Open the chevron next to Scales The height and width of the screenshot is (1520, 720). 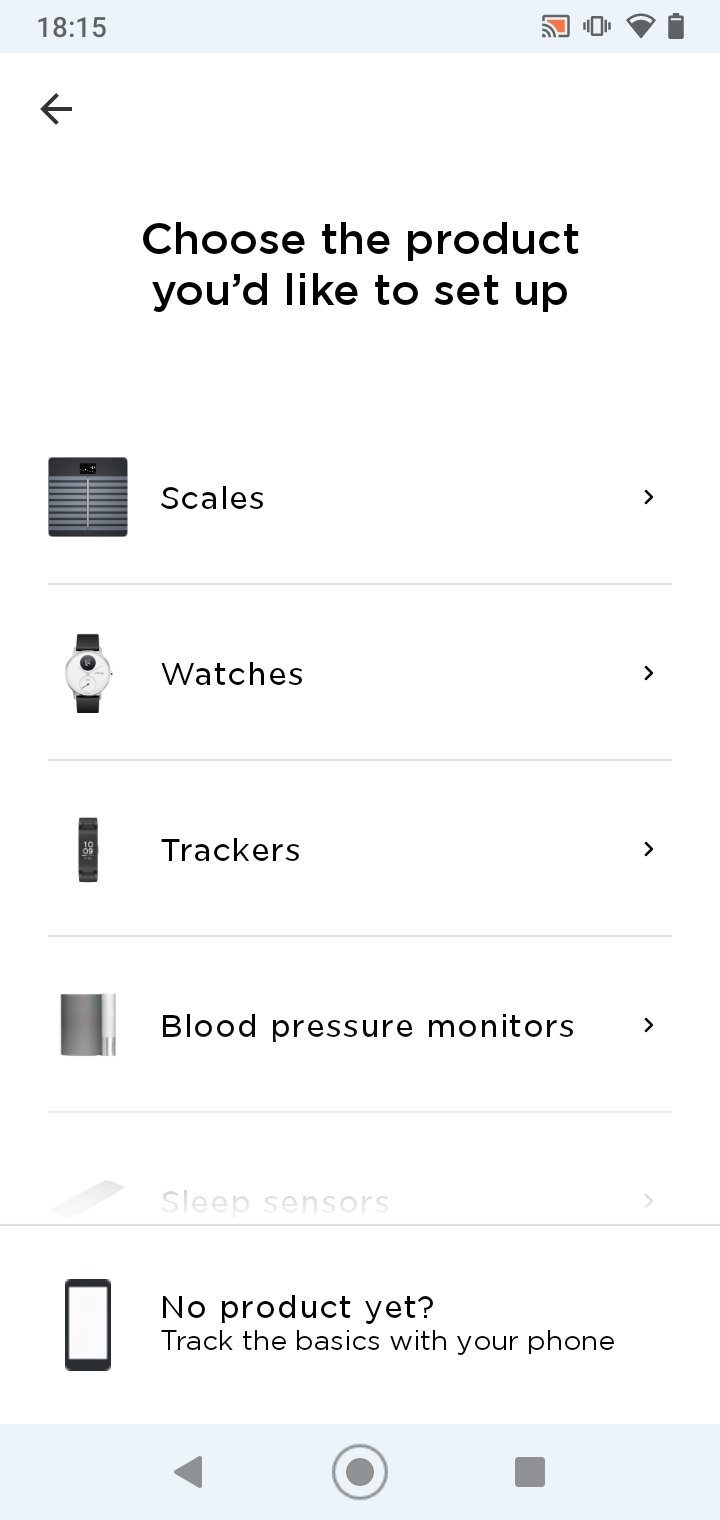click(649, 497)
